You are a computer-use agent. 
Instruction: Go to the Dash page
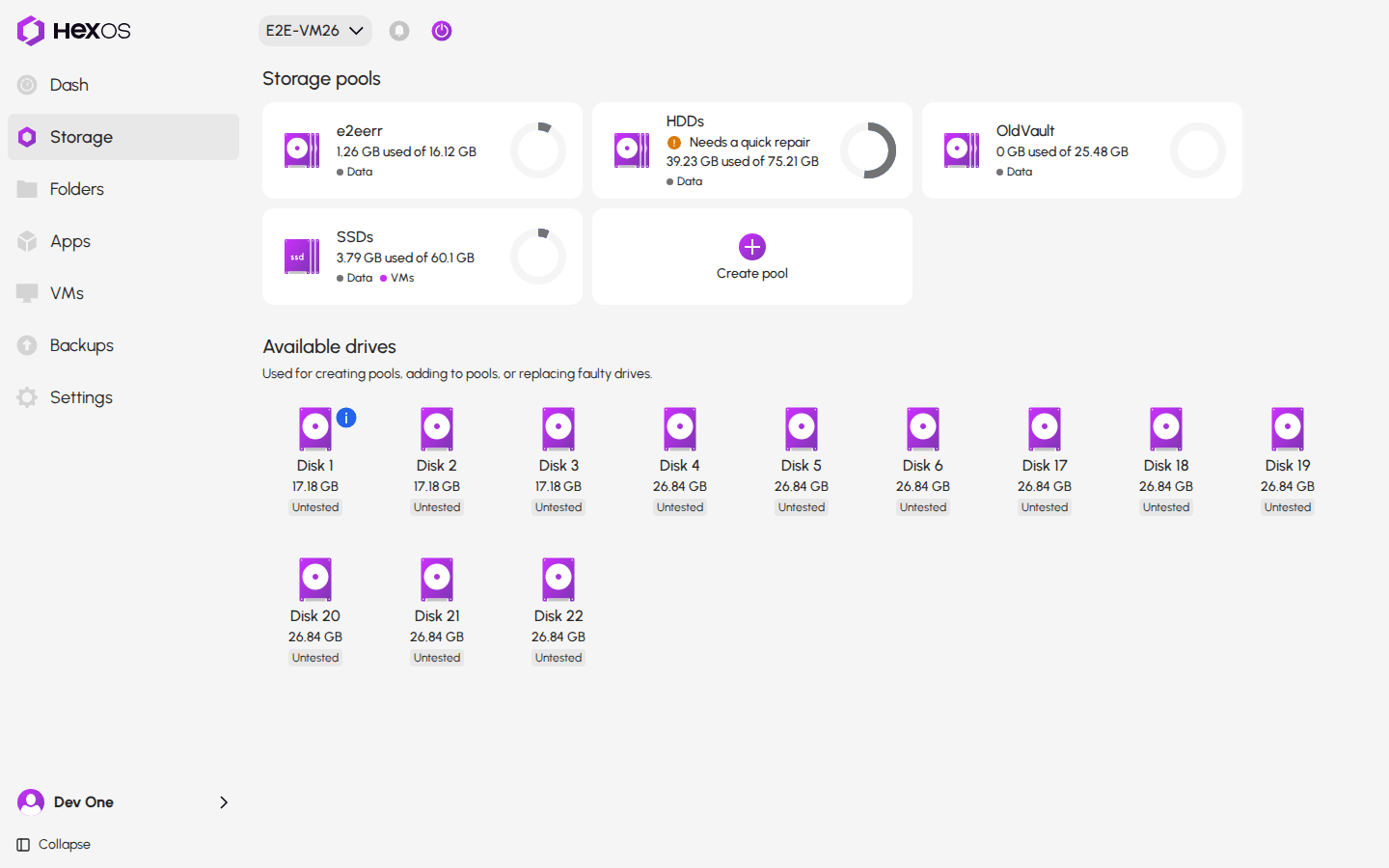(x=123, y=85)
